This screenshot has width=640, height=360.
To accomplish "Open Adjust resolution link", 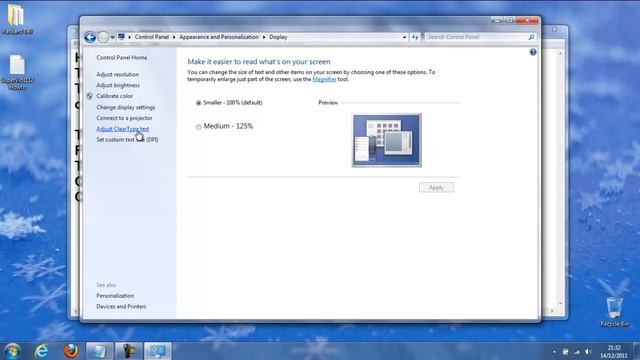I will coord(118,74).
